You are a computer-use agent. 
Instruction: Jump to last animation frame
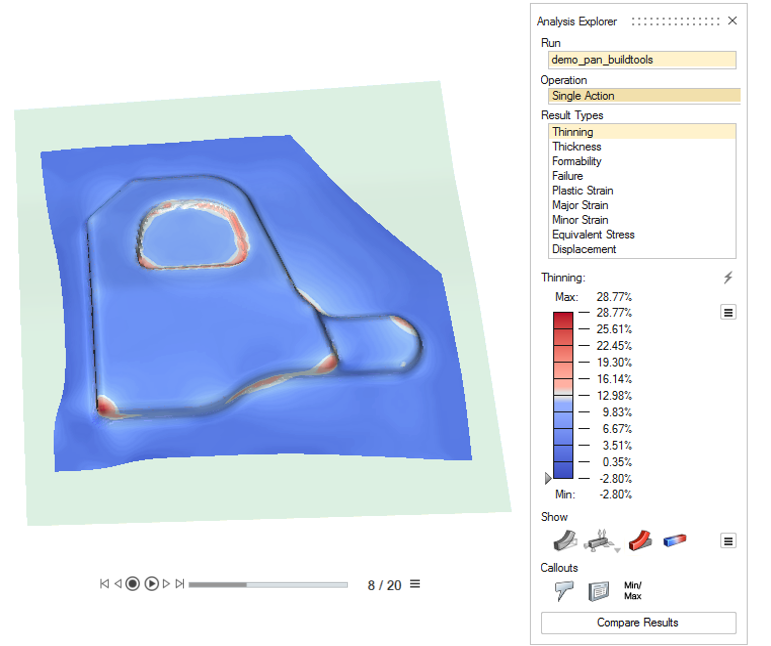coord(180,584)
